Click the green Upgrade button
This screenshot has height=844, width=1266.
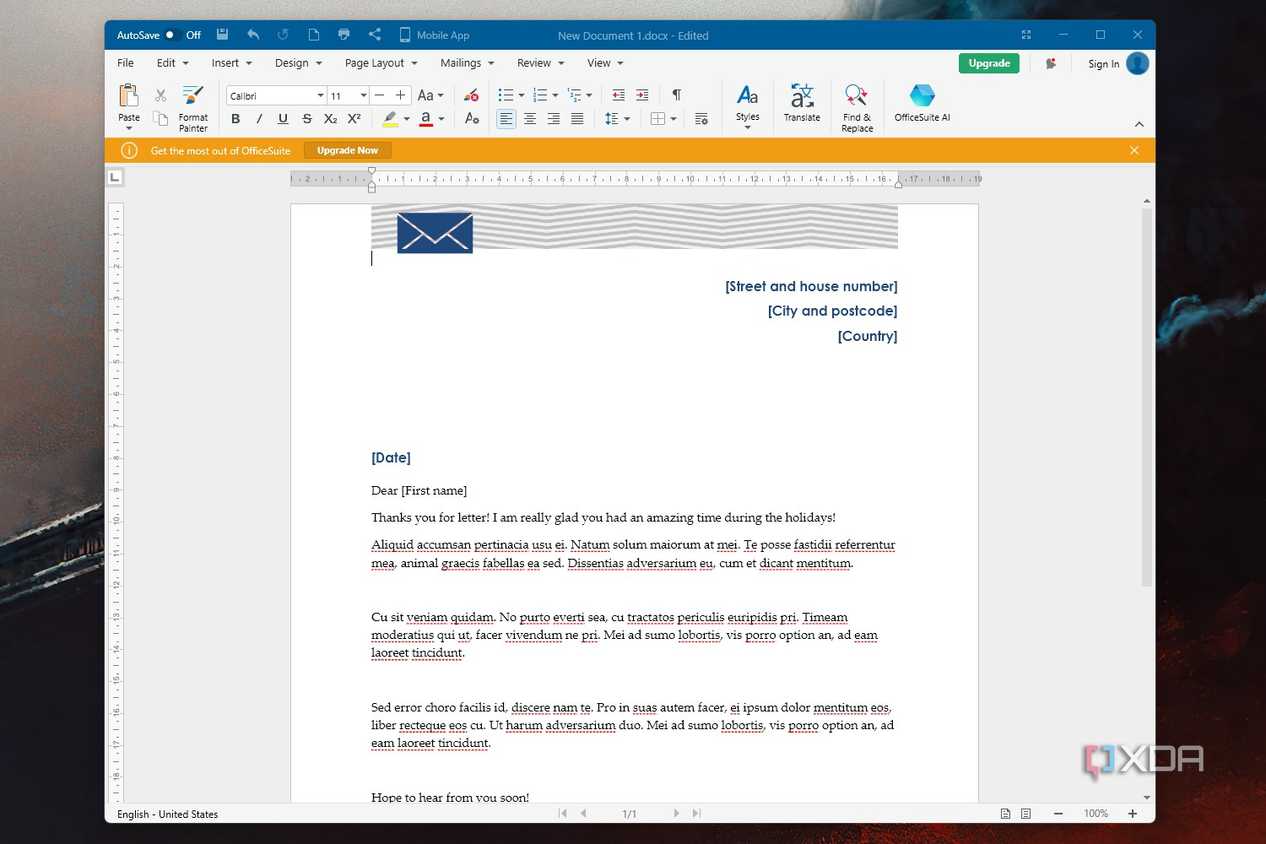click(x=989, y=63)
